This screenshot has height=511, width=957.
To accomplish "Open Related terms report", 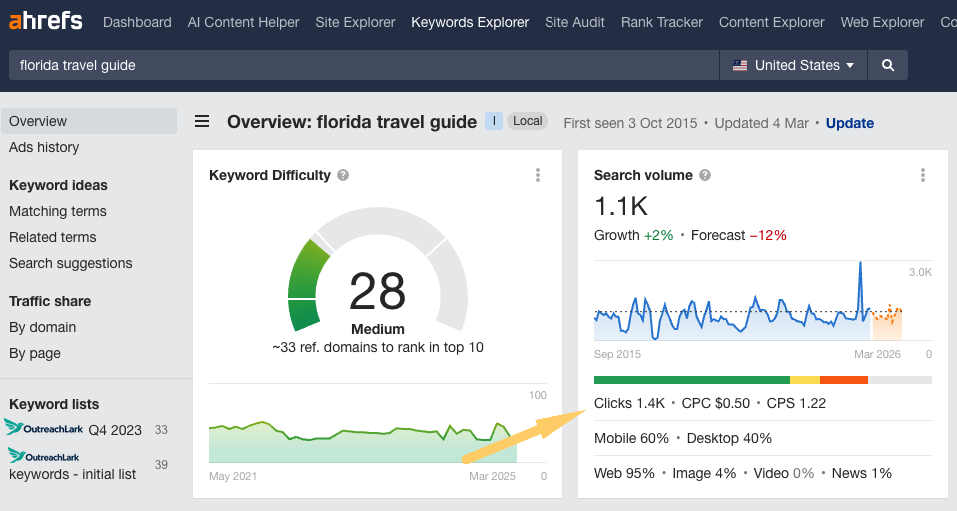I will (52, 237).
